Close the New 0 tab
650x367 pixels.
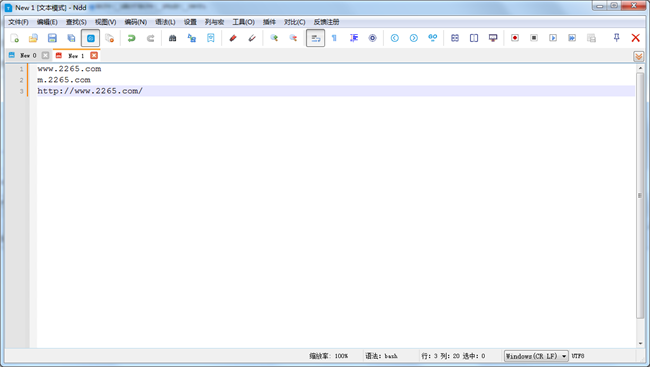coord(45,55)
